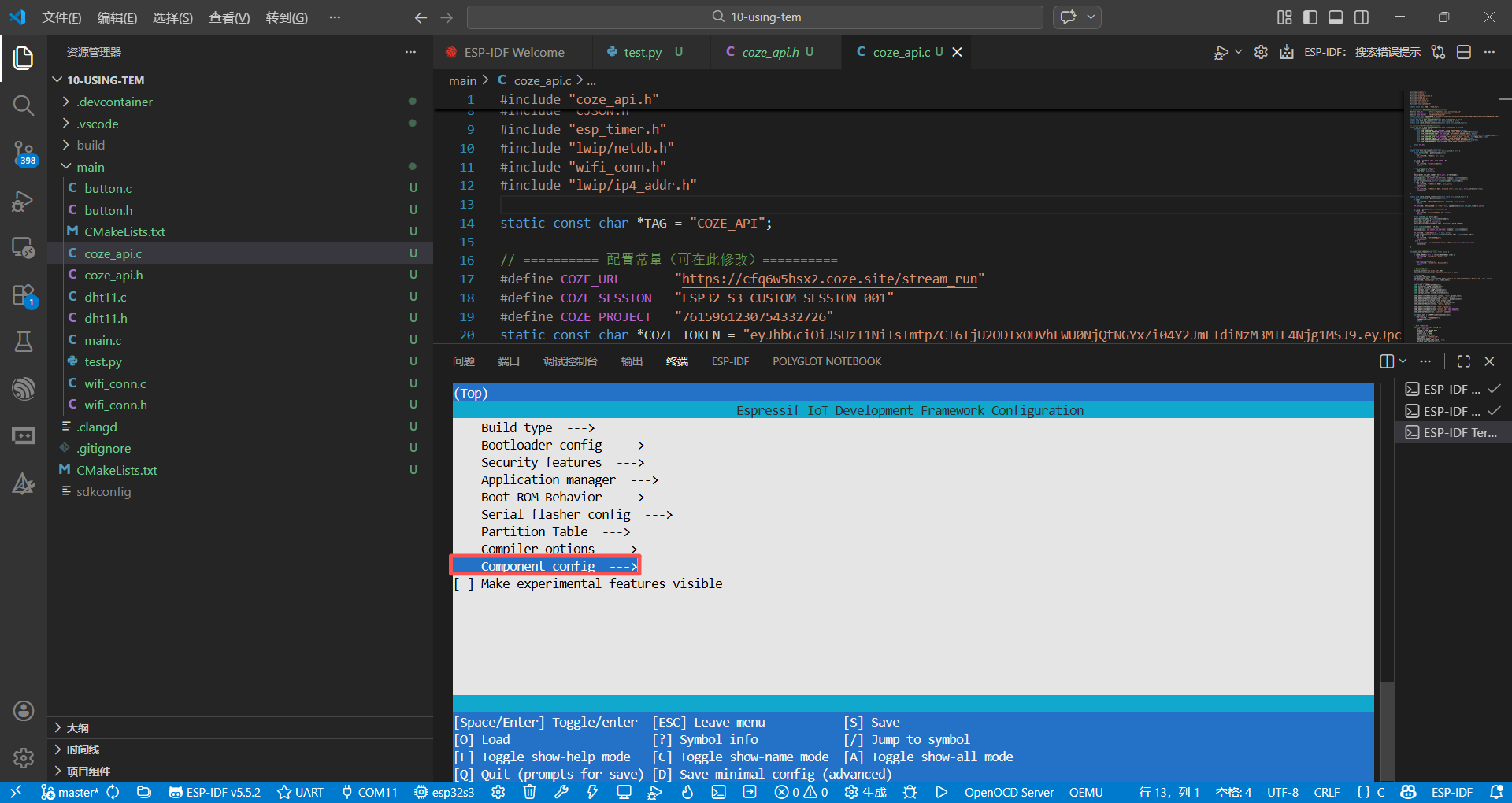Open Run and Debug view
Image resolution: width=1512 pixels, height=803 pixels.
coord(23,202)
